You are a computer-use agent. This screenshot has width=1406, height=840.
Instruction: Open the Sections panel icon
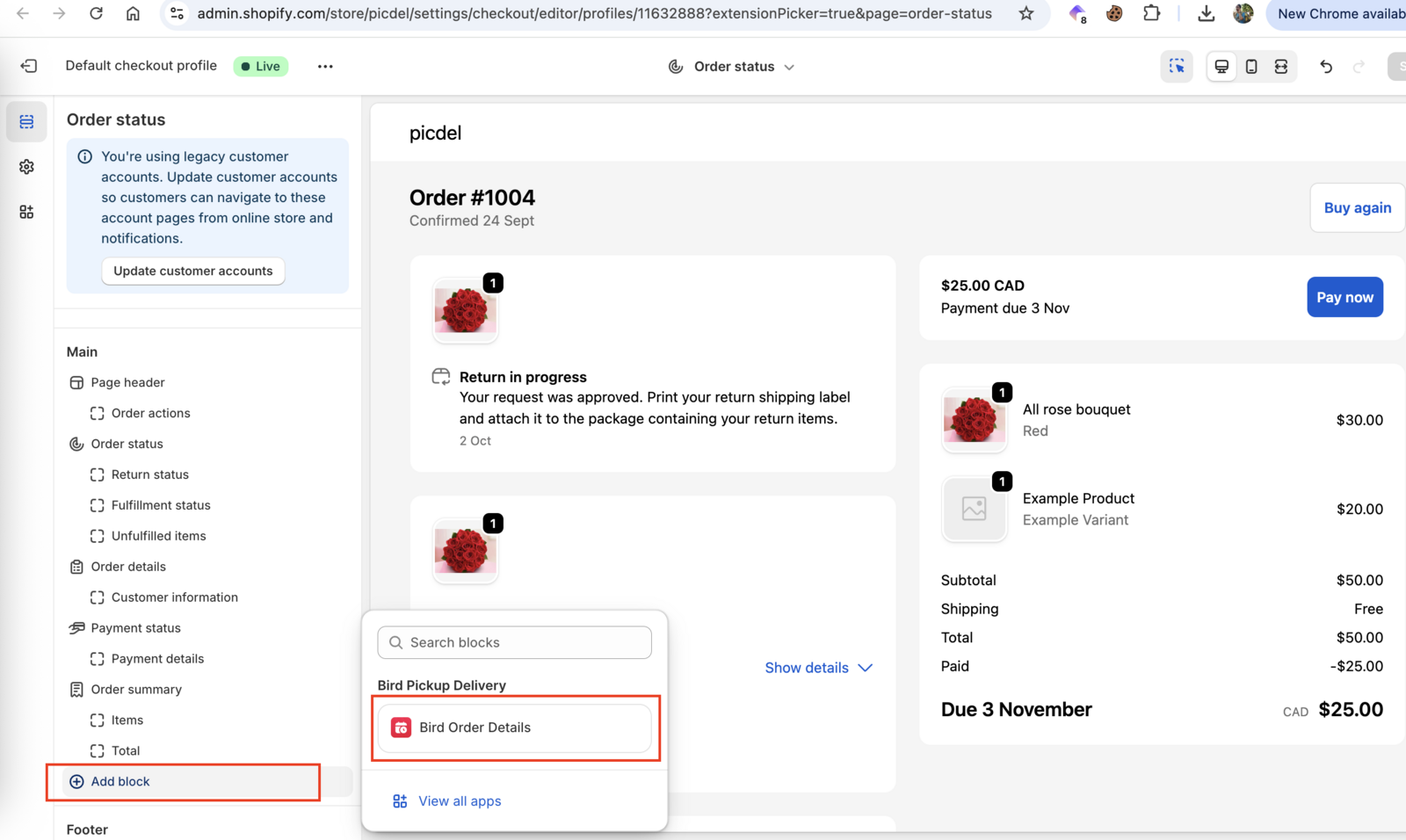coord(26,121)
